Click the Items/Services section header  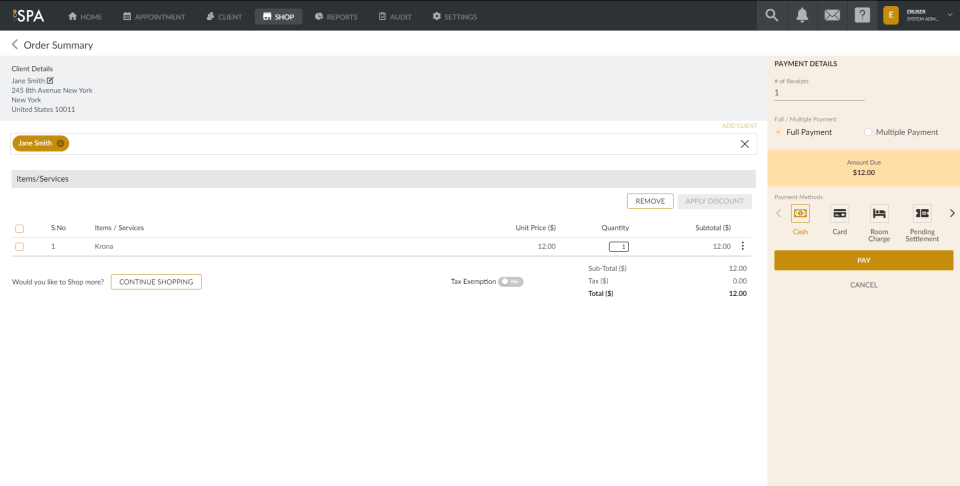pos(383,179)
